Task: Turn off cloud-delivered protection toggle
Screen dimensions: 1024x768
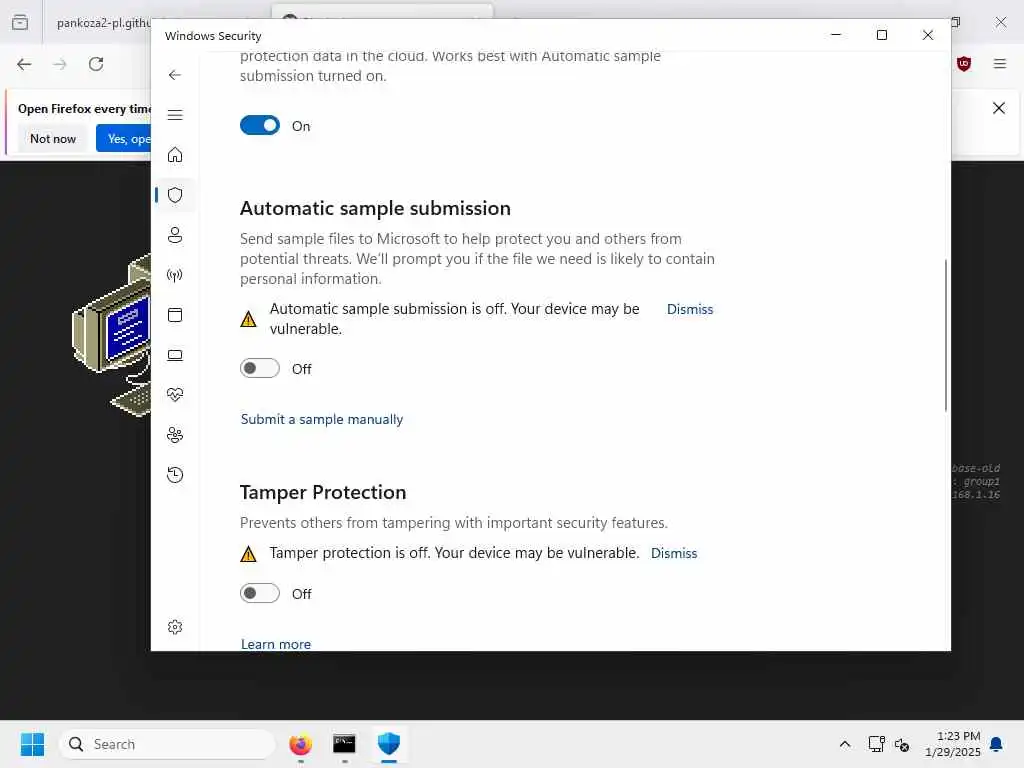Action: [259, 125]
